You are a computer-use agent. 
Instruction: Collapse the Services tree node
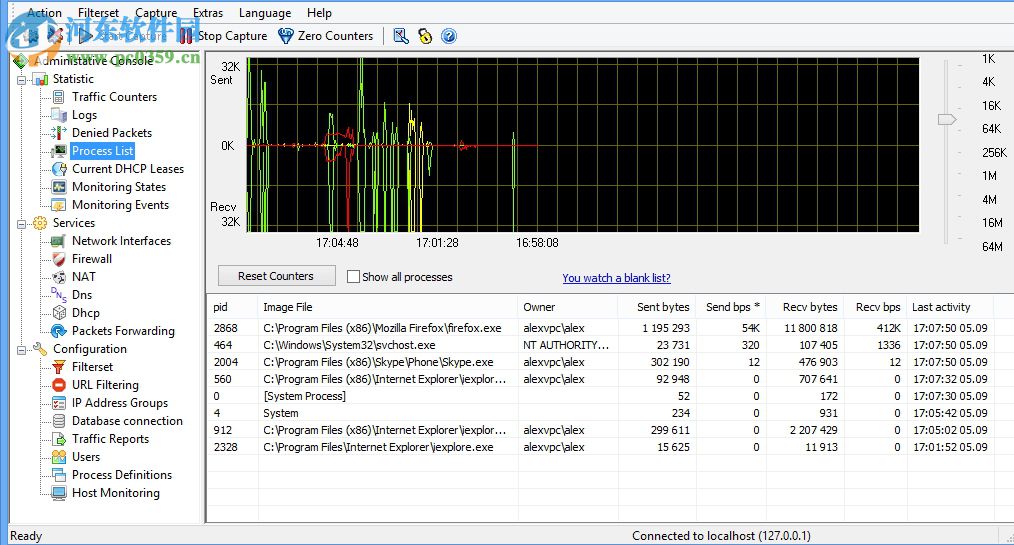pyautogui.click(x=21, y=223)
